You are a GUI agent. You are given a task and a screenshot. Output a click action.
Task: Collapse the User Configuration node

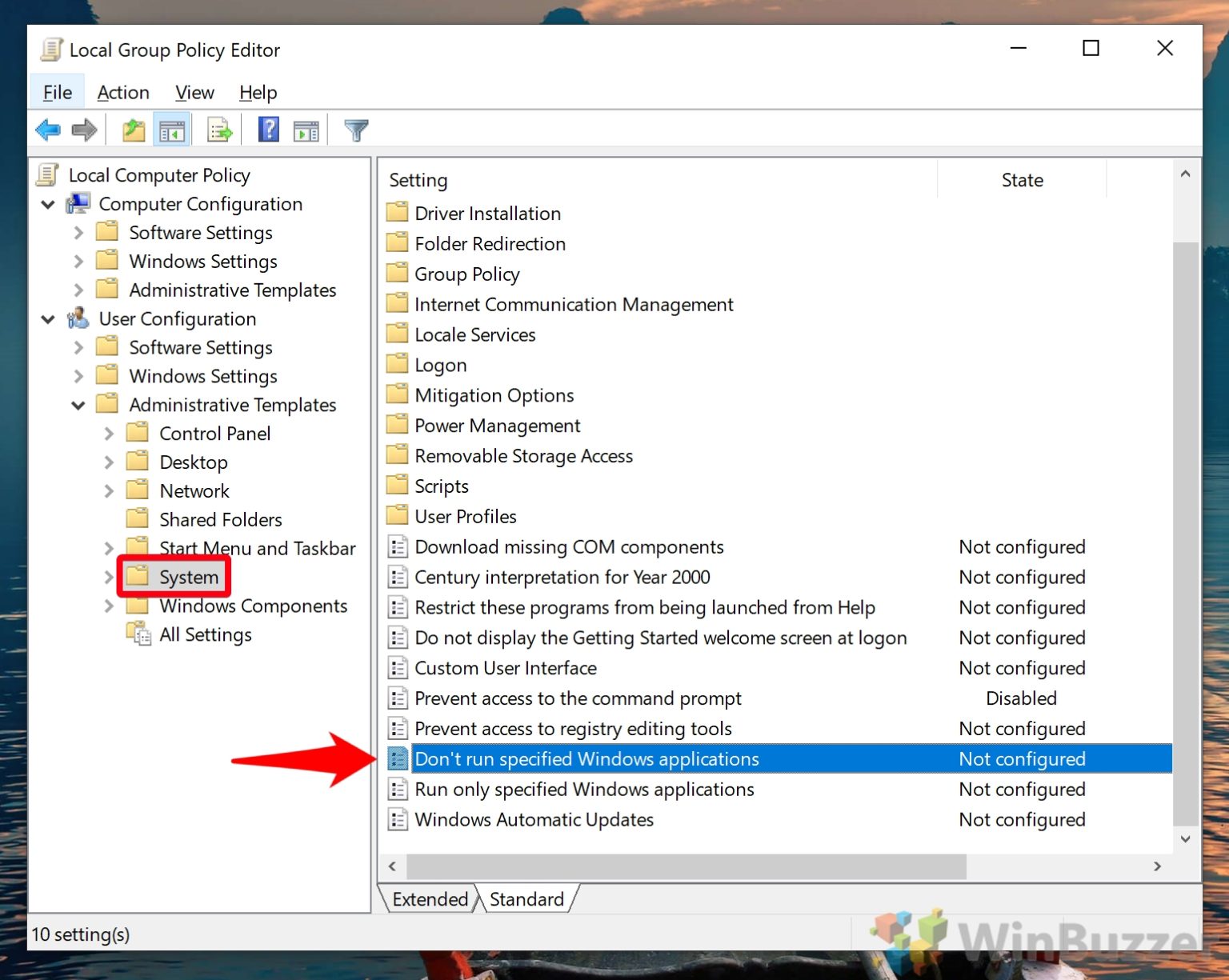[x=48, y=318]
